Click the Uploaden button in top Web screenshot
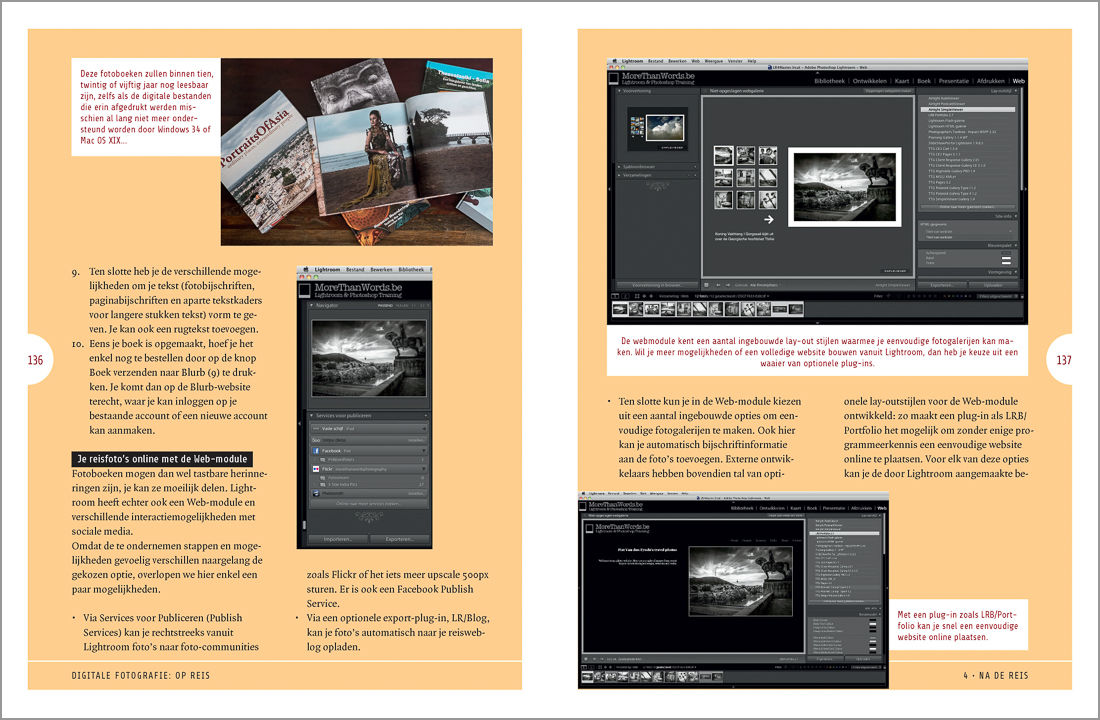Image resolution: width=1100 pixels, height=720 pixels. pos(993,285)
